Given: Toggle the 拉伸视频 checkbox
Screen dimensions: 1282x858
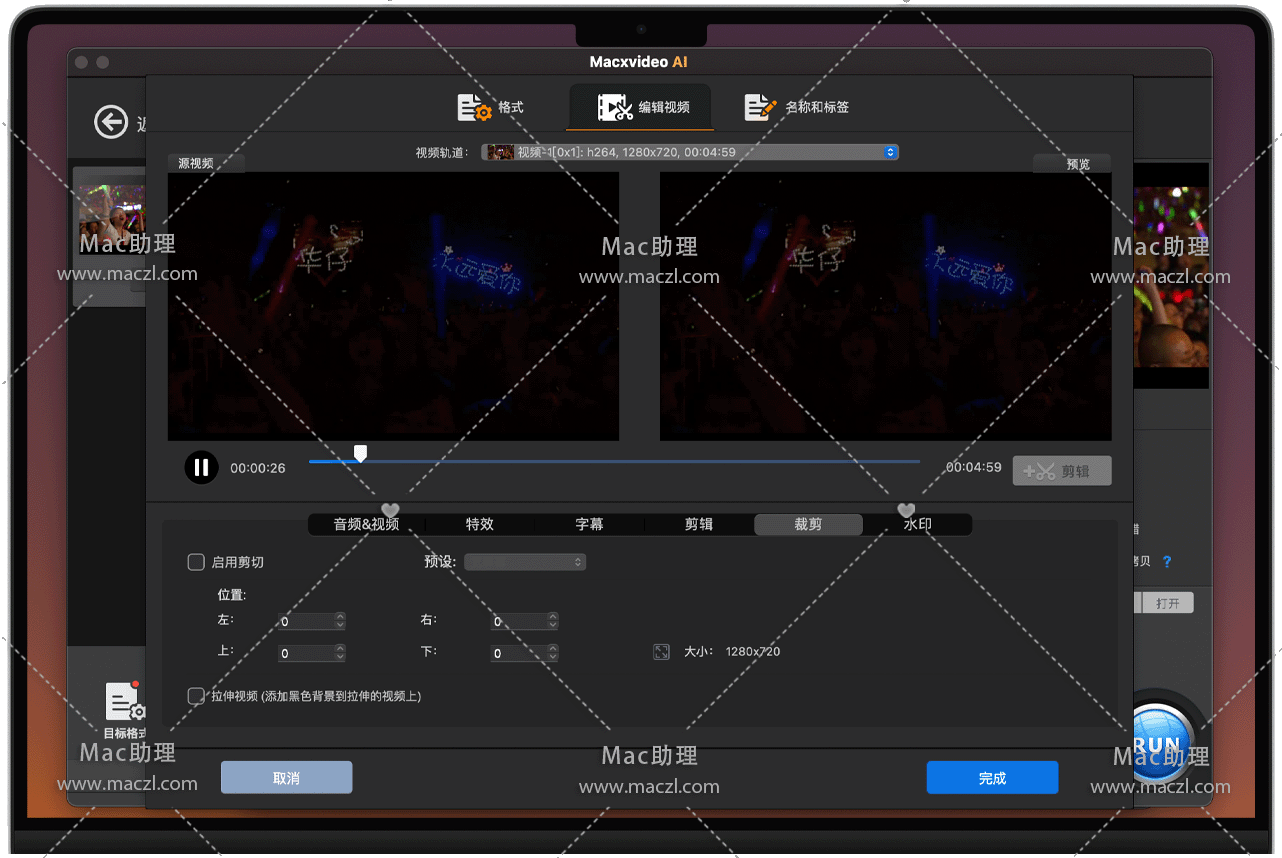Looking at the screenshot, I should (196, 696).
